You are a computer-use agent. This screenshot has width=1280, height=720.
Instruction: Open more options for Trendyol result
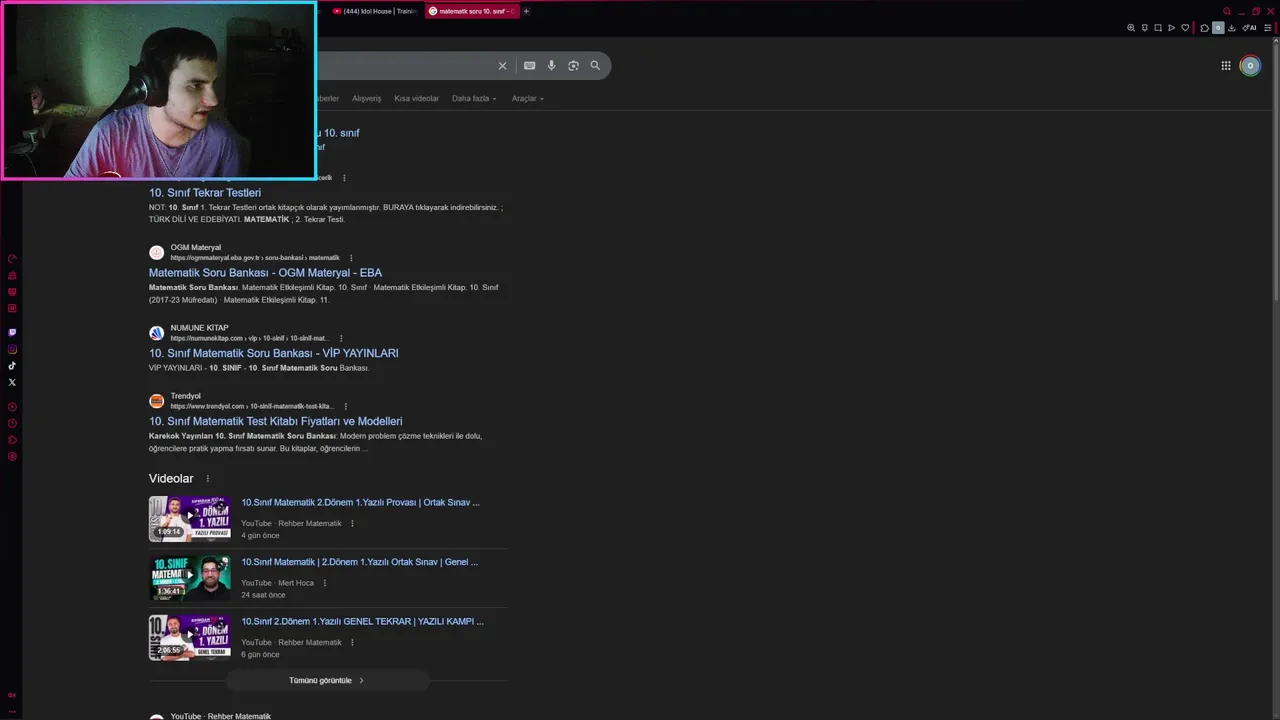(346, 406)
